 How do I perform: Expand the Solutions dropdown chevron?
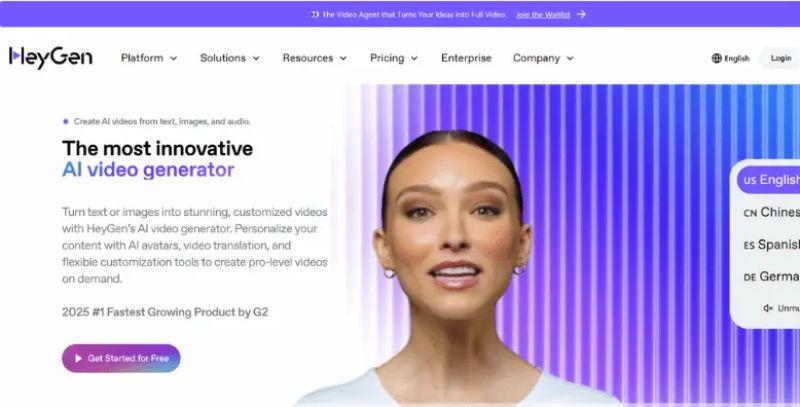(256, 59)
